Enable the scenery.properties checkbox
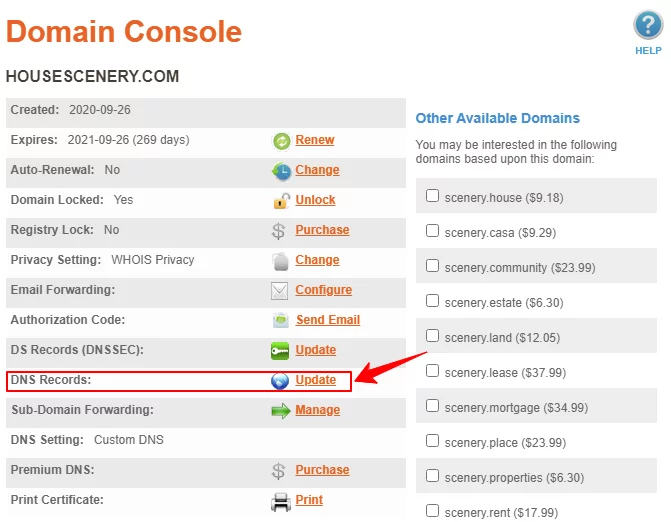 [x=433, y=475]
